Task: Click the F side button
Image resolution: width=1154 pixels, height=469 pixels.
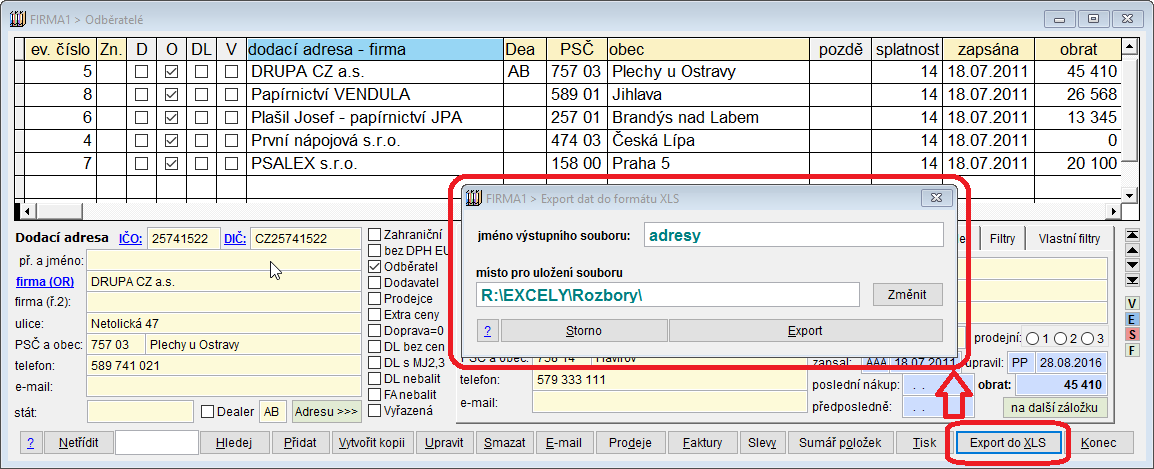Action: point(1132,350)
